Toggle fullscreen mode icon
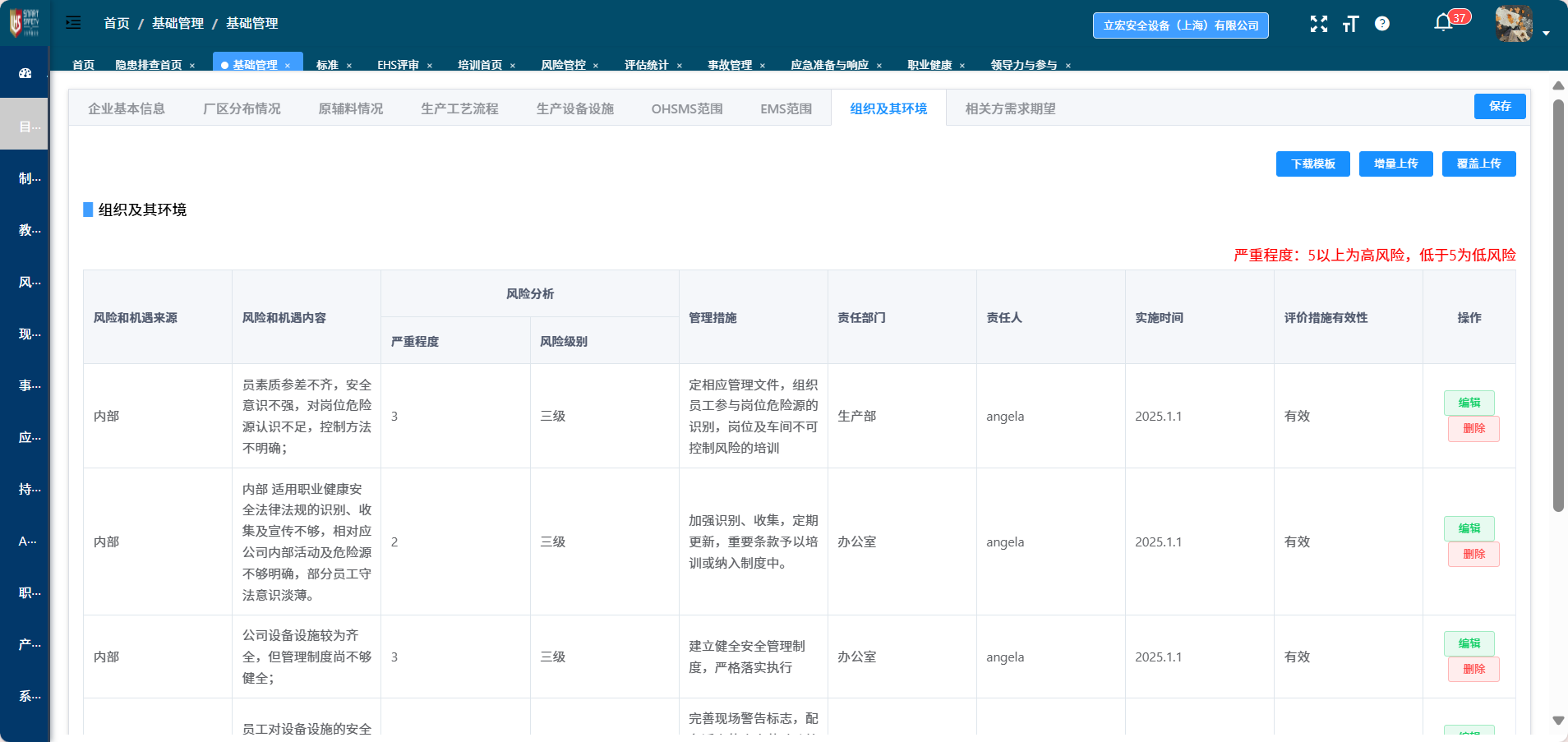Screen dimensions: 1568x742 (x=1319, y=24)
